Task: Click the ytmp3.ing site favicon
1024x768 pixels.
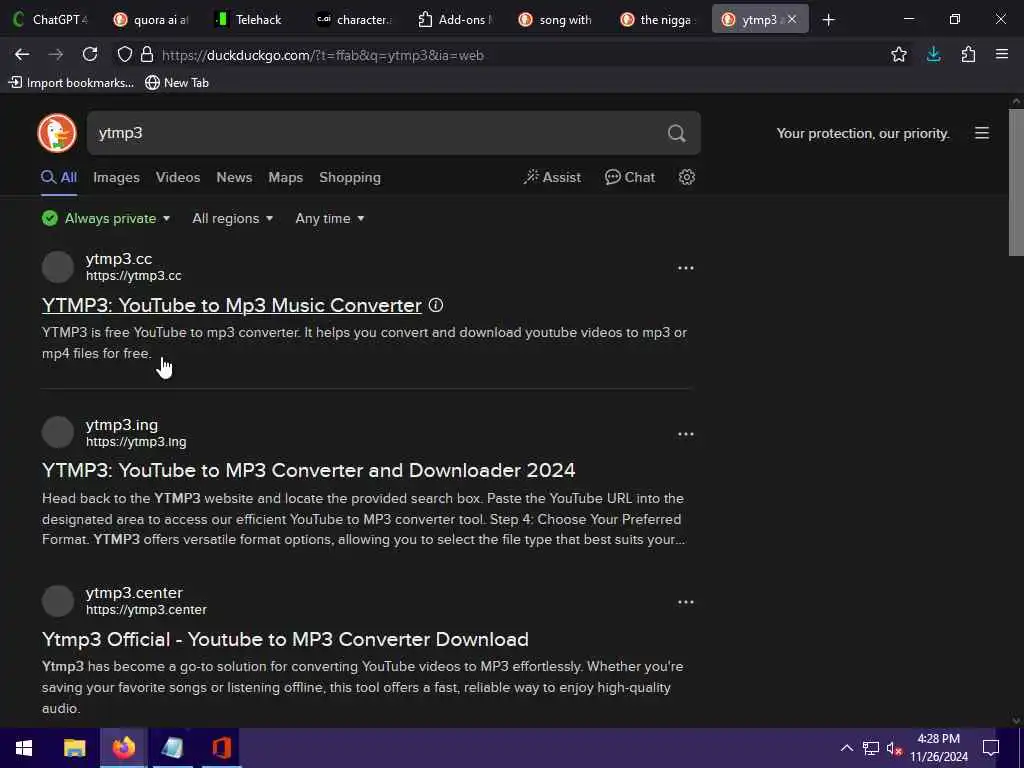Action: [57, 432]
